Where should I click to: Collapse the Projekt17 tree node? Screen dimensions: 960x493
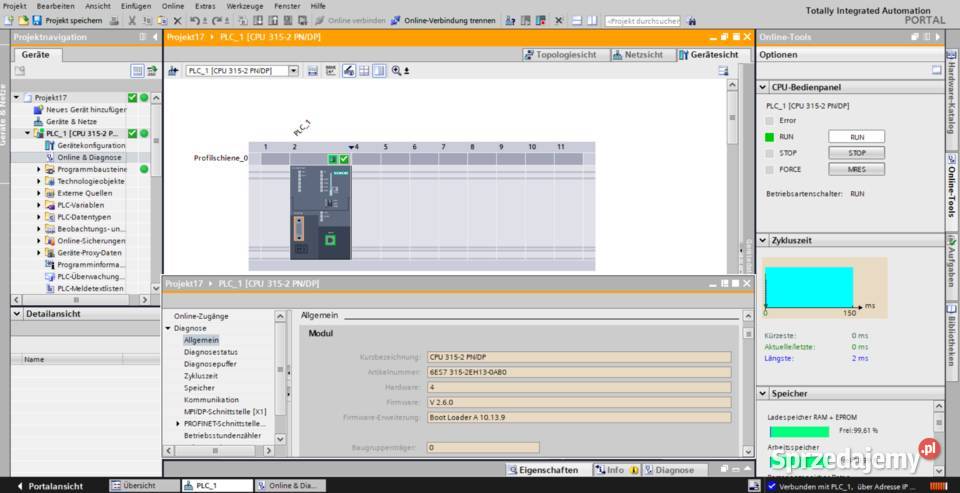(x=17, y=97)
